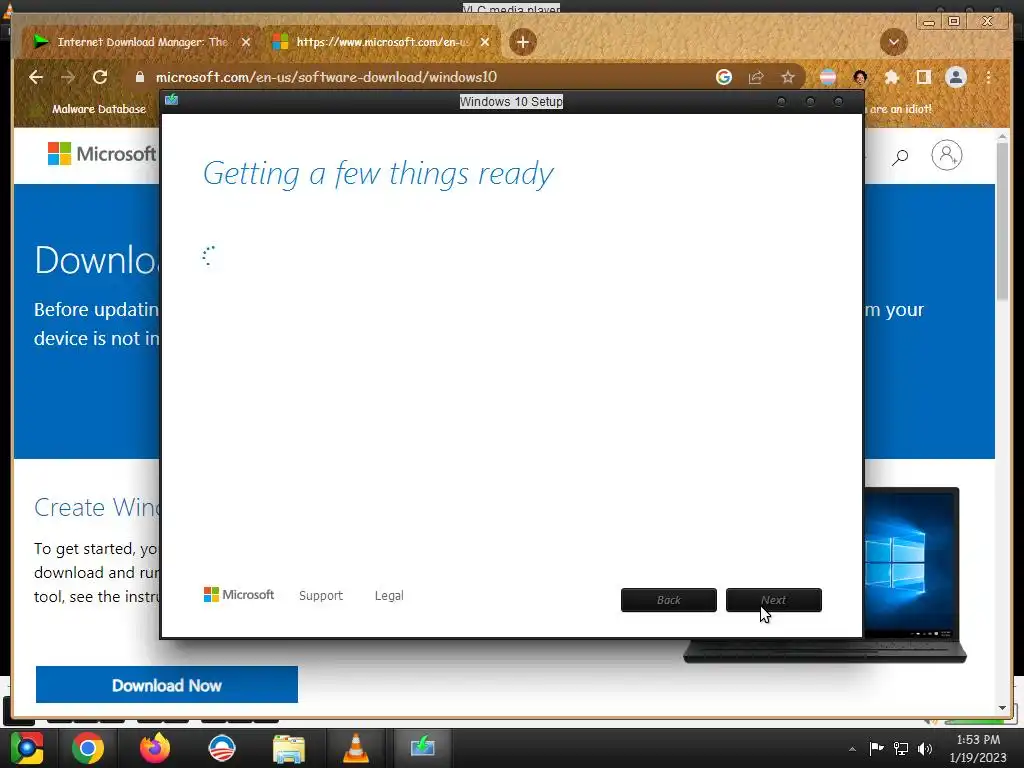The width and height of the screenshot is (1024, 768).
Task: Expand the tab search dropdown
Action: [893, 42]
